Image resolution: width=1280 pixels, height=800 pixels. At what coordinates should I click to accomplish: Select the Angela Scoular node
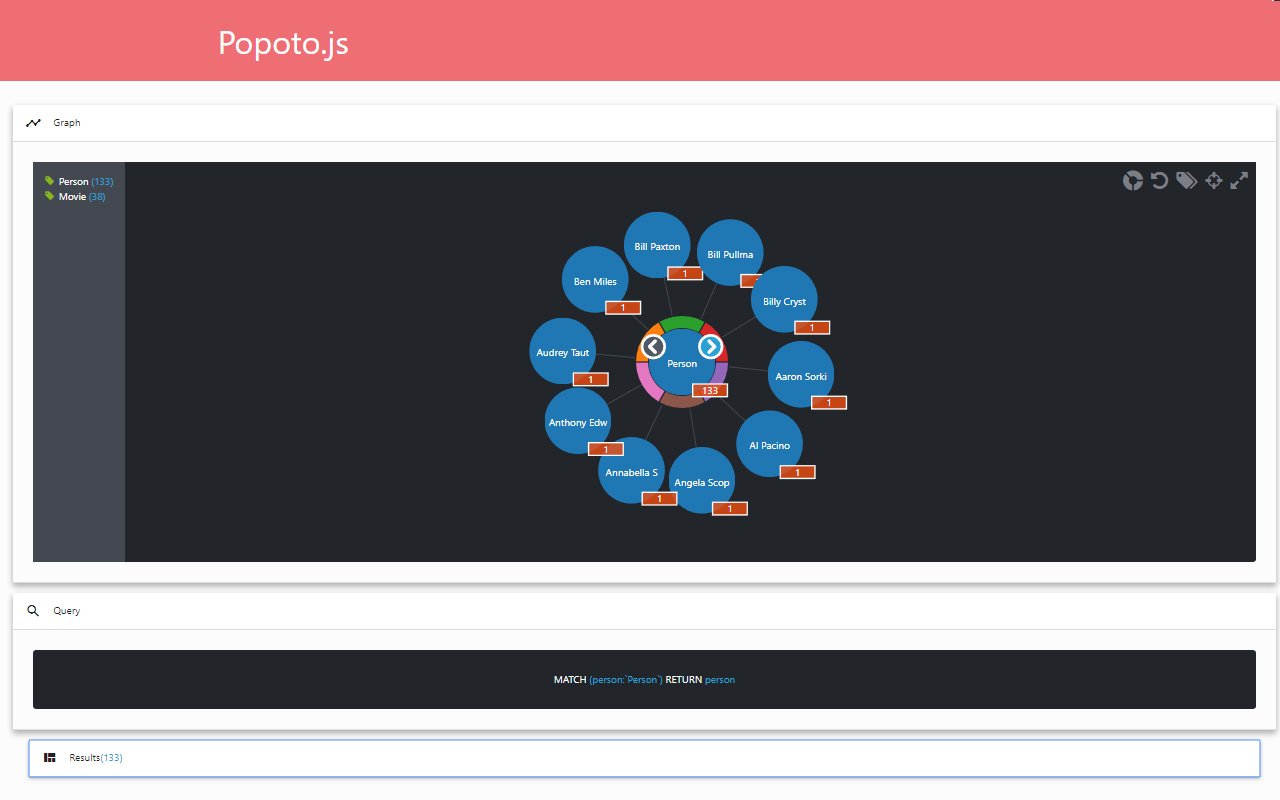click(x=702, y=481)
